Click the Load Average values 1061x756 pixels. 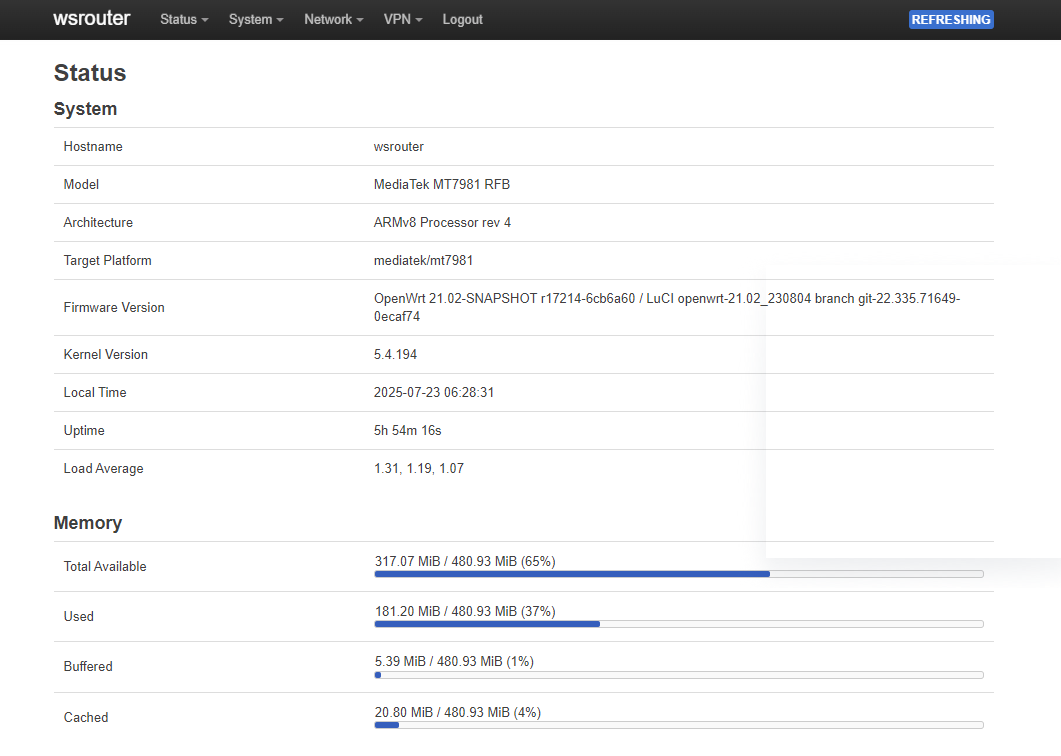point(419,469)
